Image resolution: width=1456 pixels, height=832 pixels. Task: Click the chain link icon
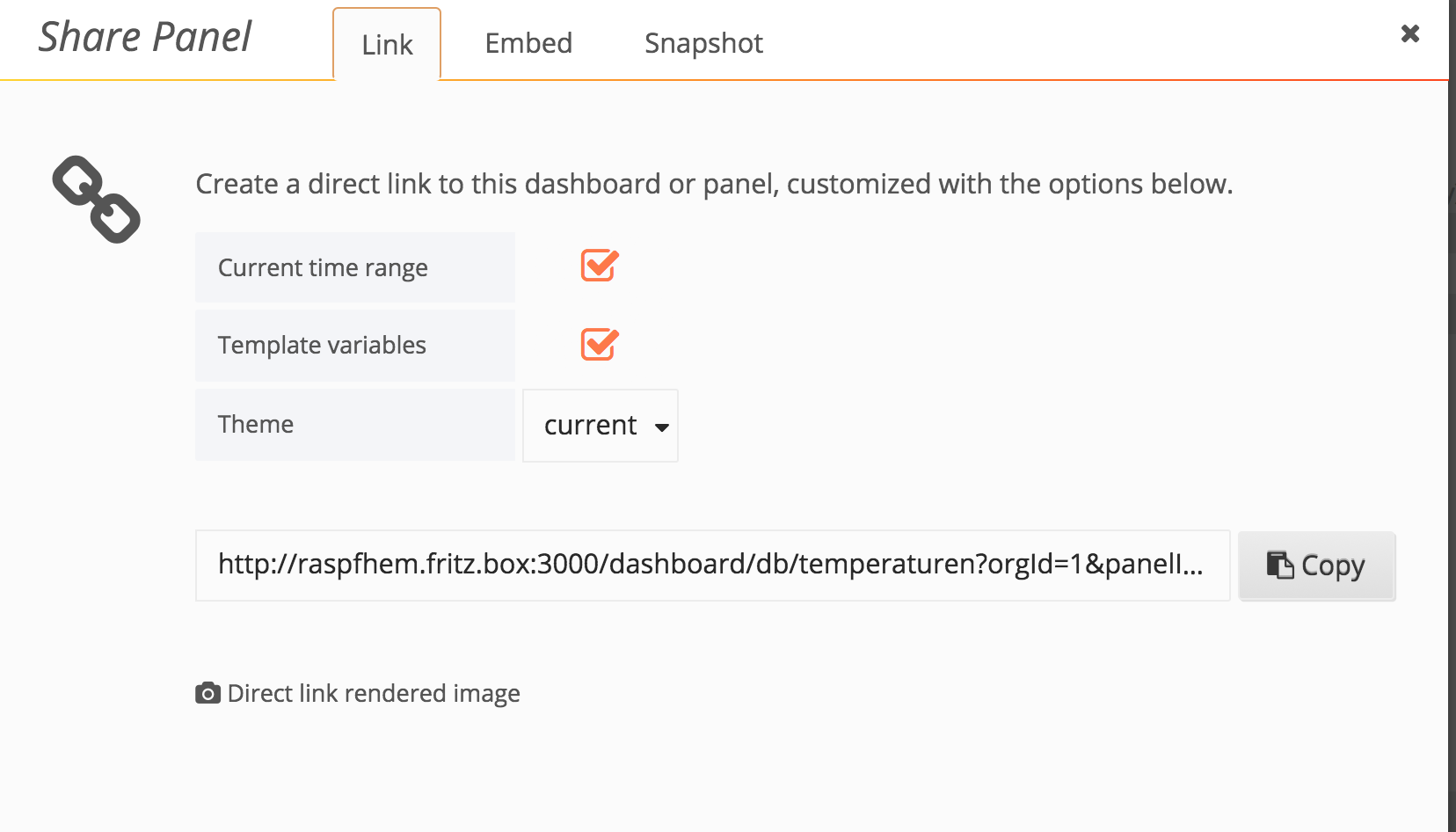[x=97, y=200]
